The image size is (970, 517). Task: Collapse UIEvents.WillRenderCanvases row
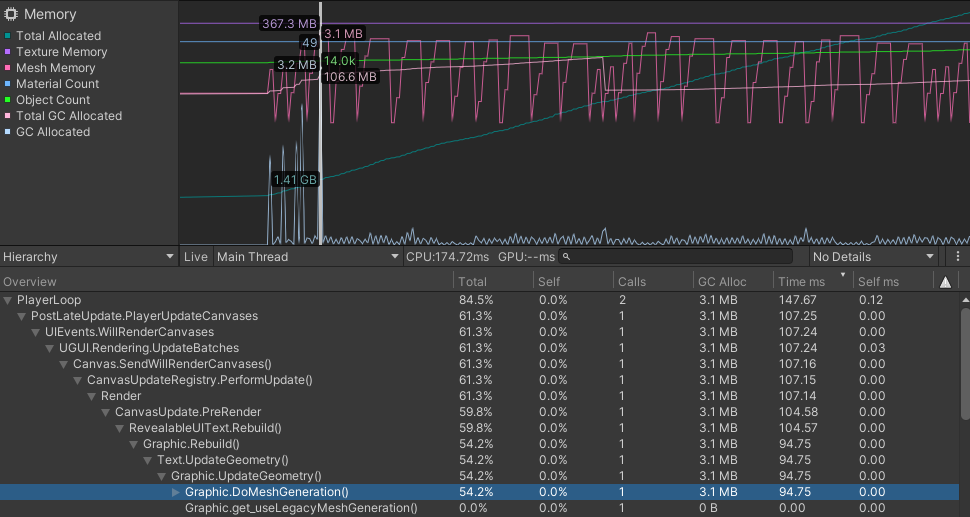tap(36, 333)
